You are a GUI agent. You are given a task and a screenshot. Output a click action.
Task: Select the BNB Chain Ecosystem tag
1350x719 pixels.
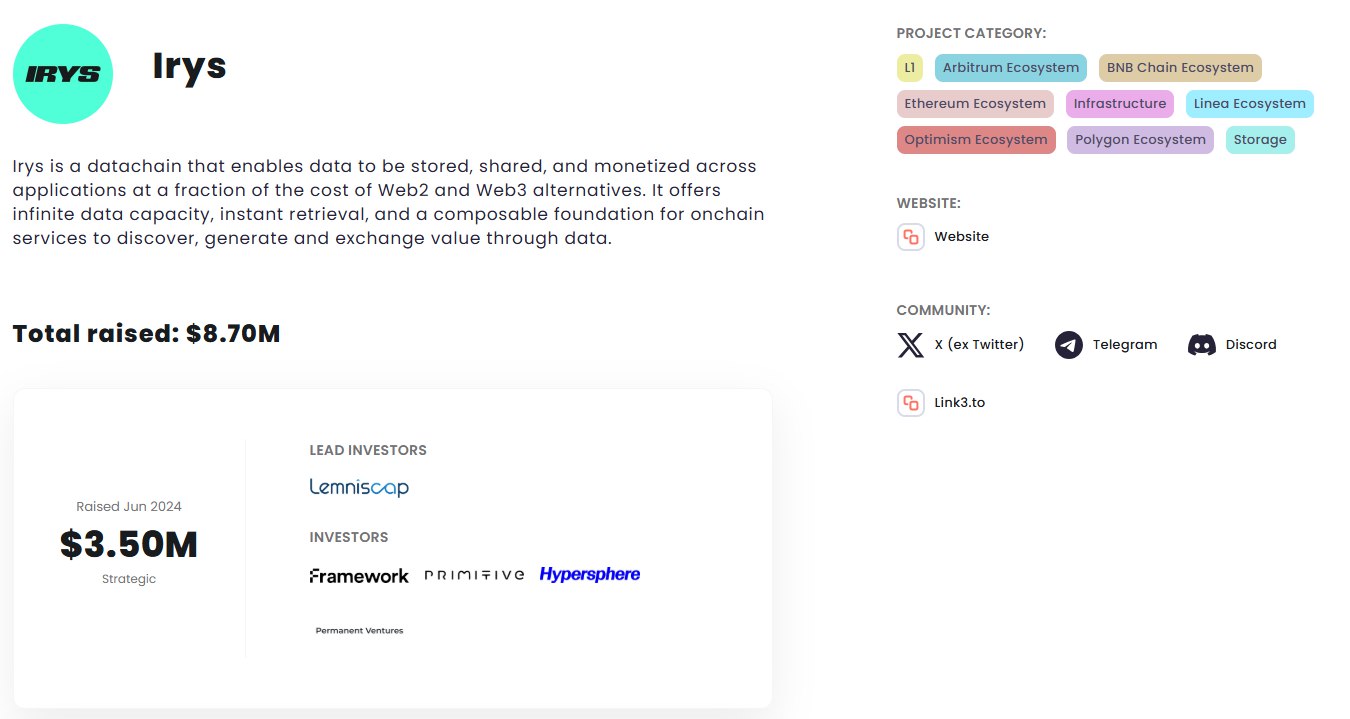1180,68
